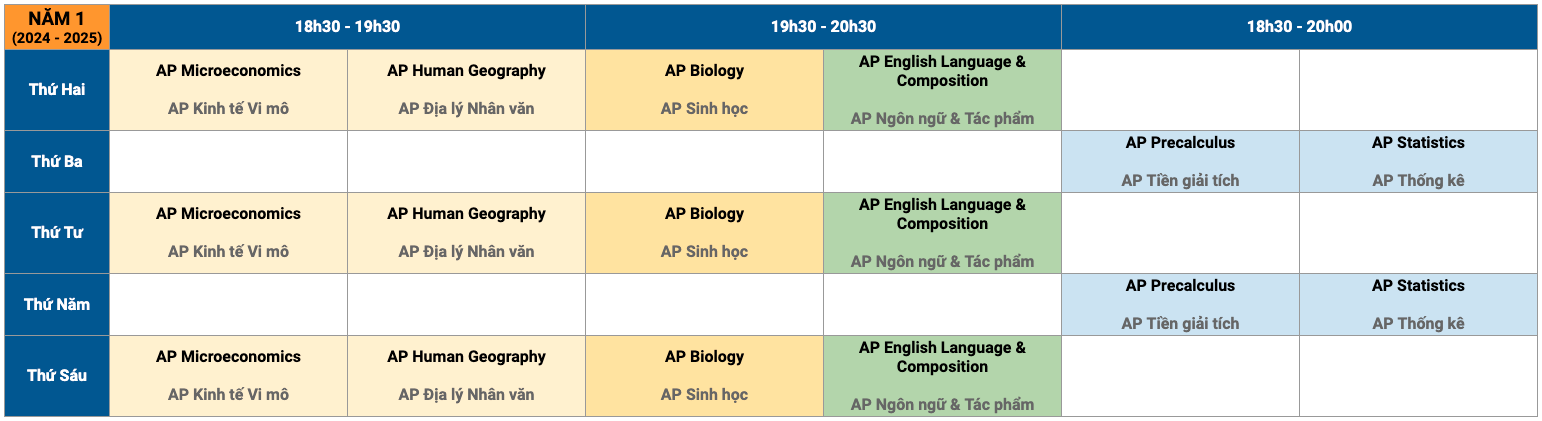Click the Thứ Năm row header

point(57,304)
